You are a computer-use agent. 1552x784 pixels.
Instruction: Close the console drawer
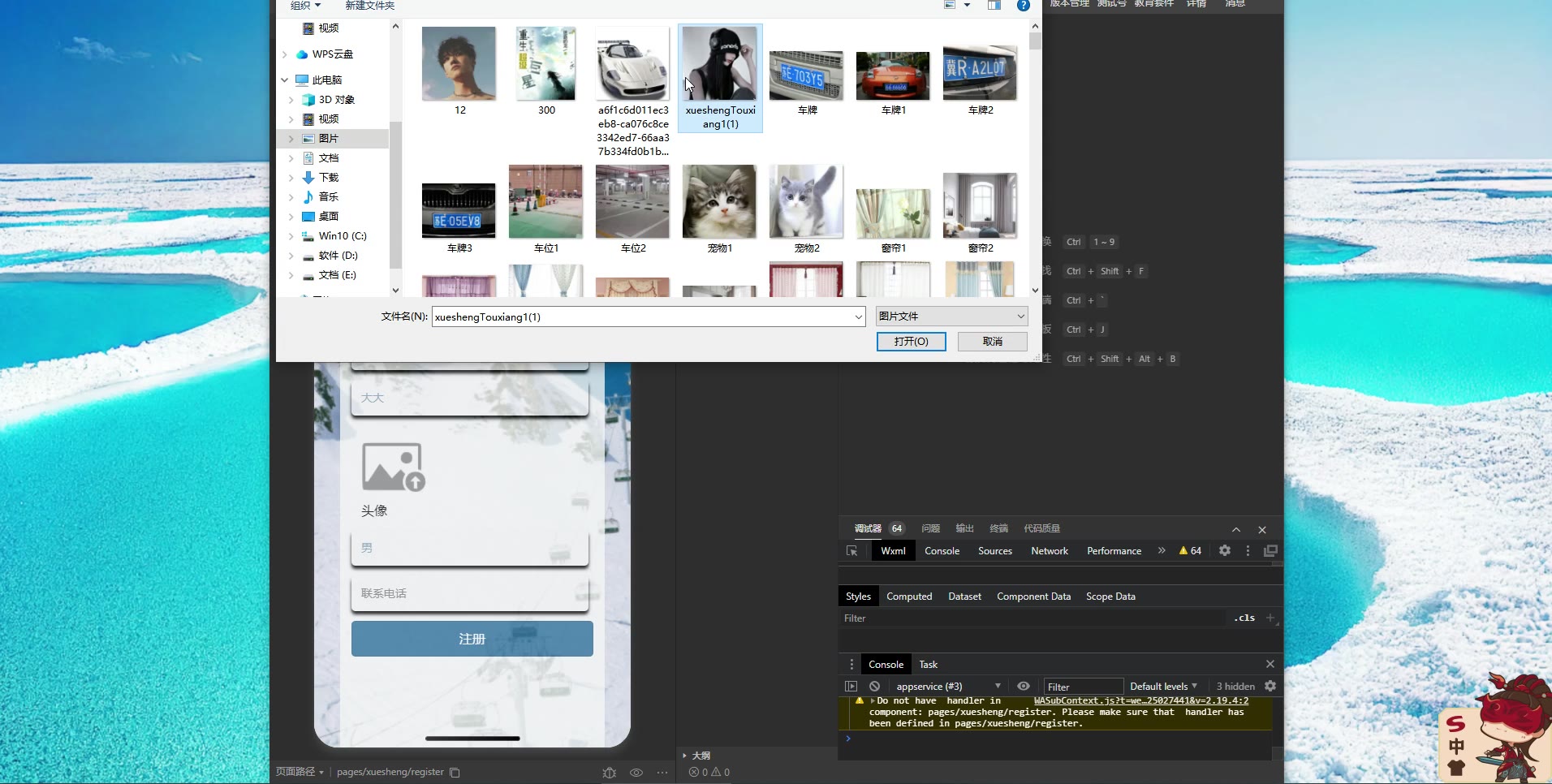[x=1270, y=664]
